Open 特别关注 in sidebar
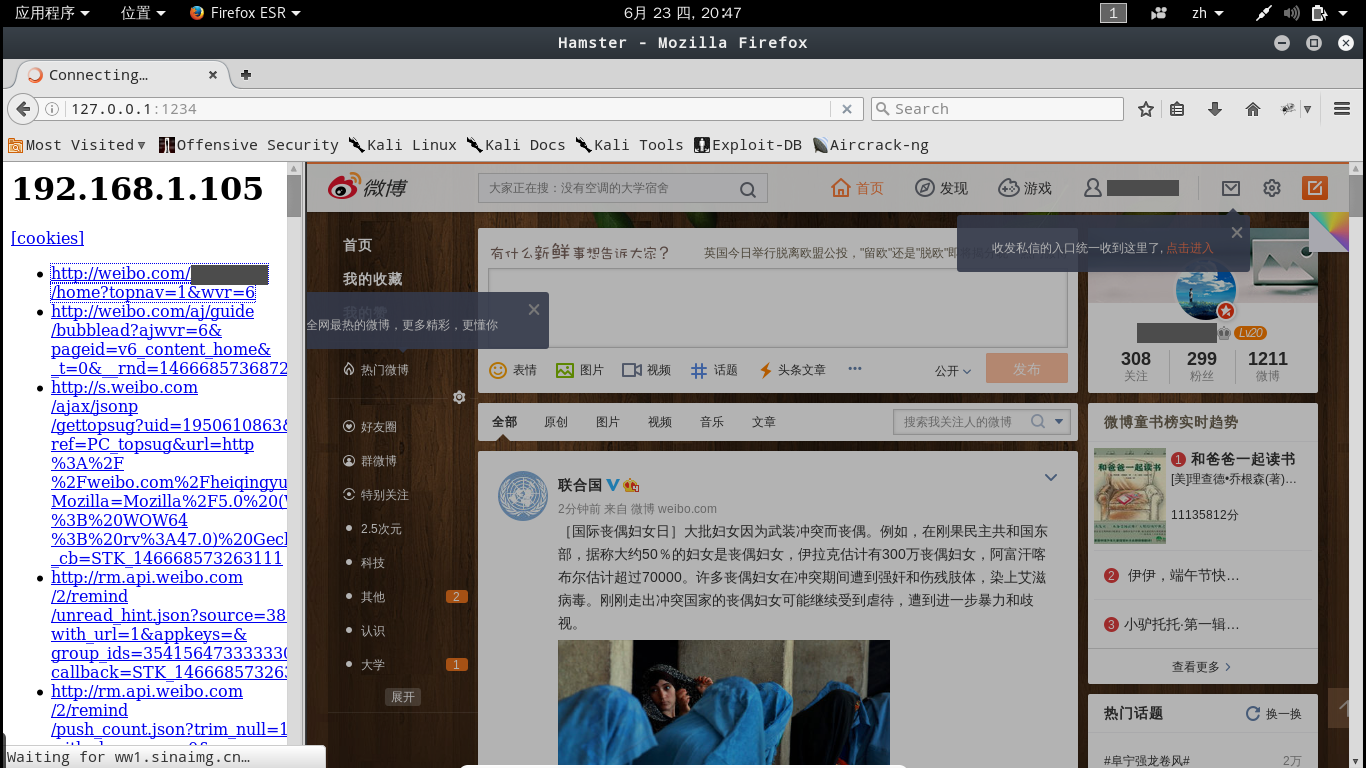This screenshot has width=1366, height=768. point(376,495)
